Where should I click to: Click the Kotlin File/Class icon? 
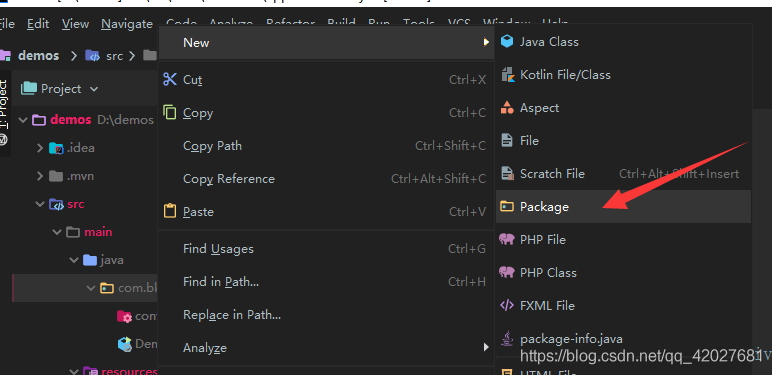tap(507, 75)
